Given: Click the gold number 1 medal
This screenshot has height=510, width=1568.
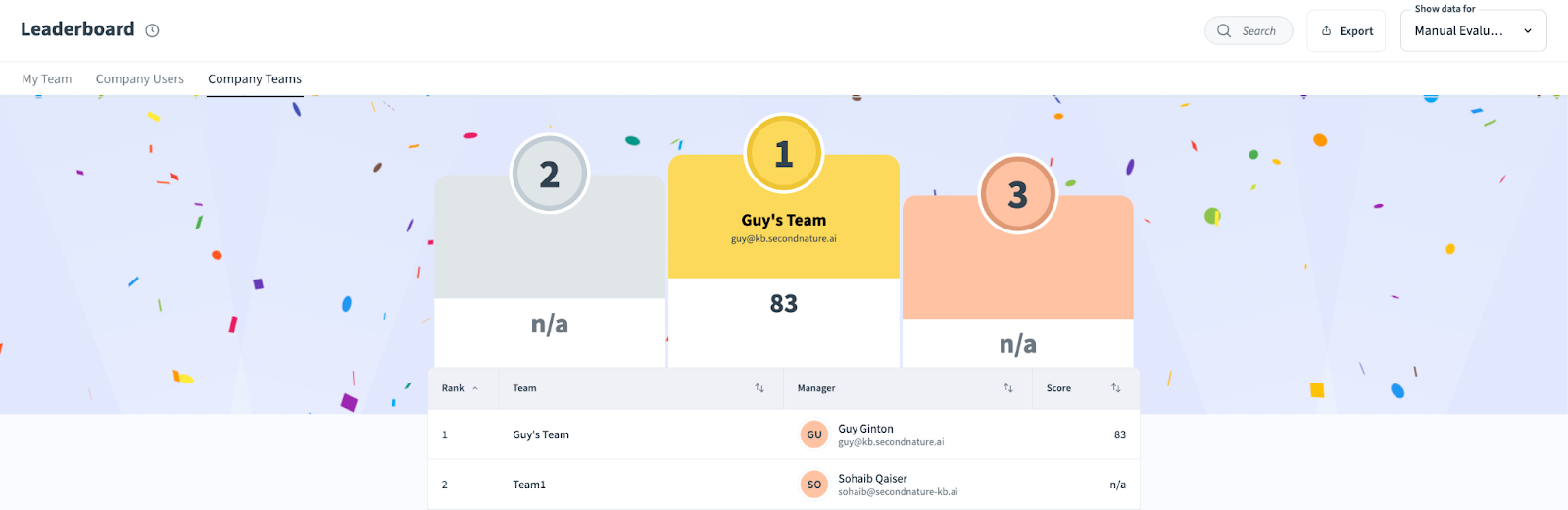Looking at the screenshot, I should 783,154.
